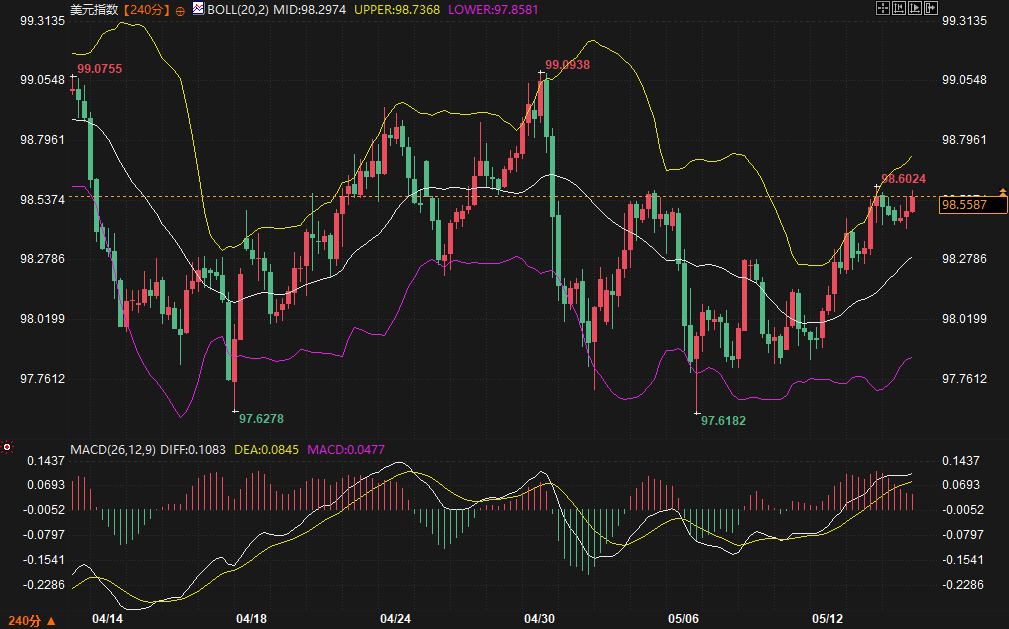Viewport: 1009px width, 629px height.
Task: Click 99.3135 on the left price axis
Action: click(42, 21)
